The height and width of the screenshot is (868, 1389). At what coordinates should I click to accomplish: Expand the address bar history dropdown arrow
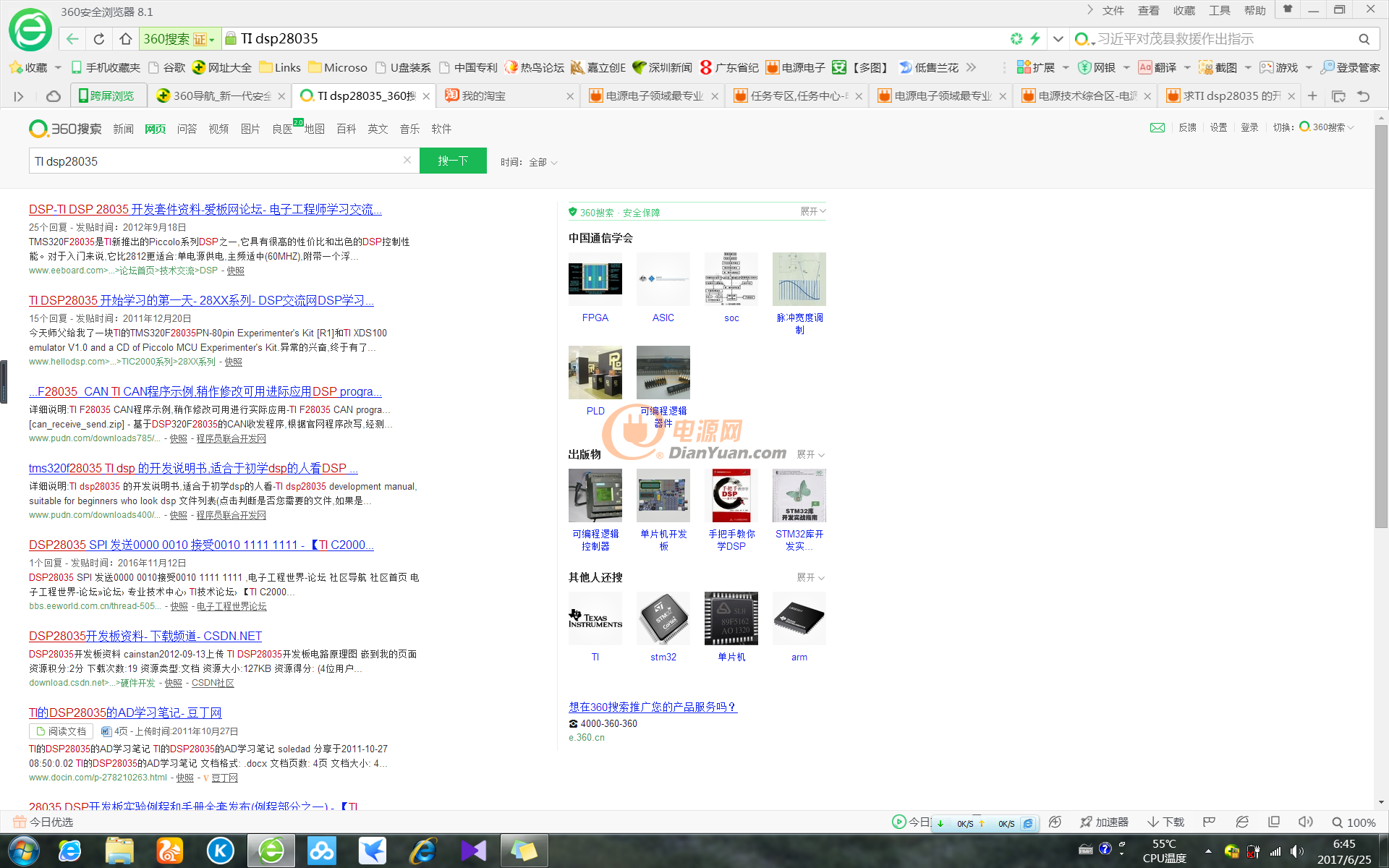point(1058,39)
